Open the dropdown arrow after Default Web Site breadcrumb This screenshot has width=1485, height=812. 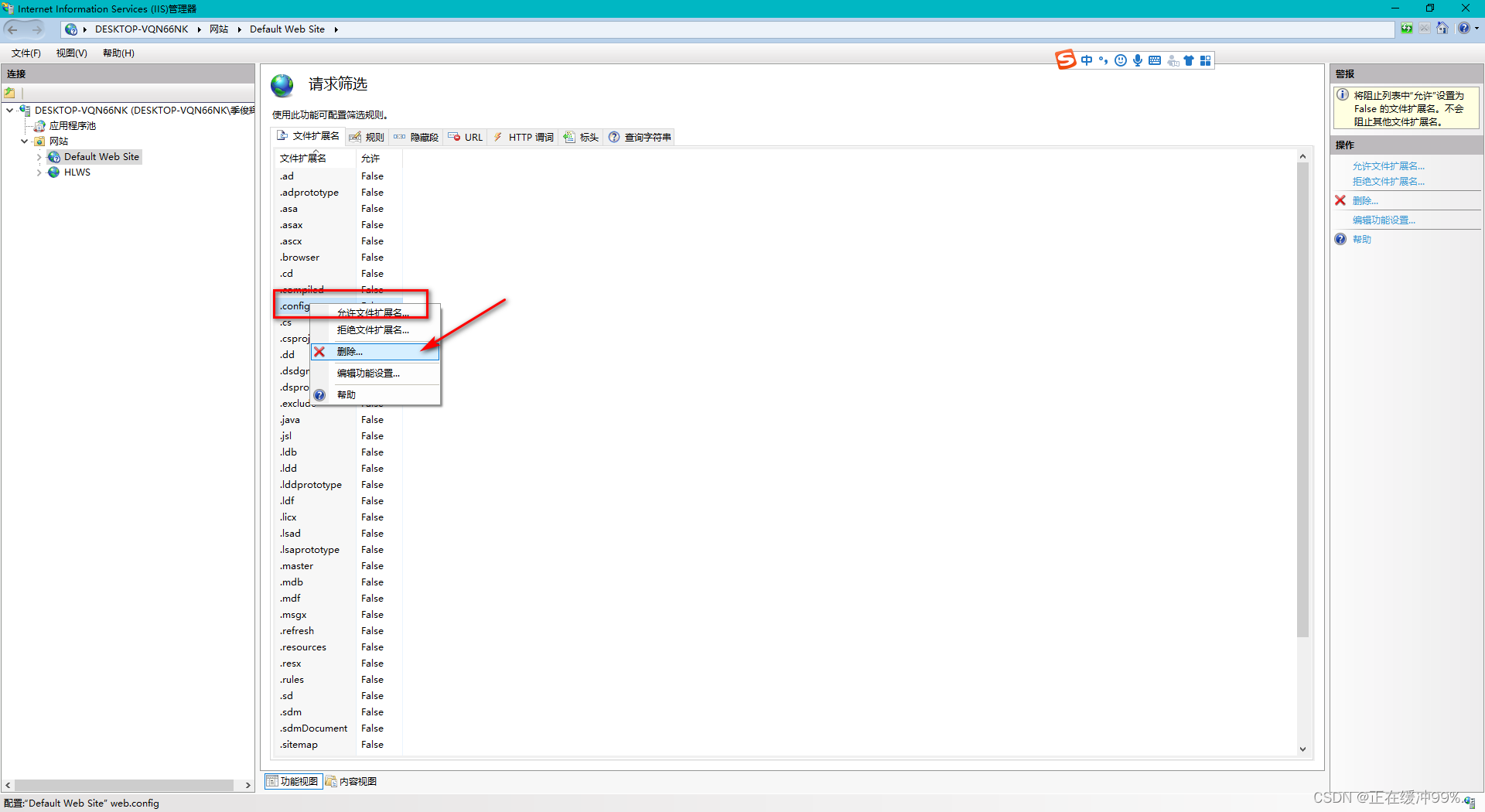point(336,29)
